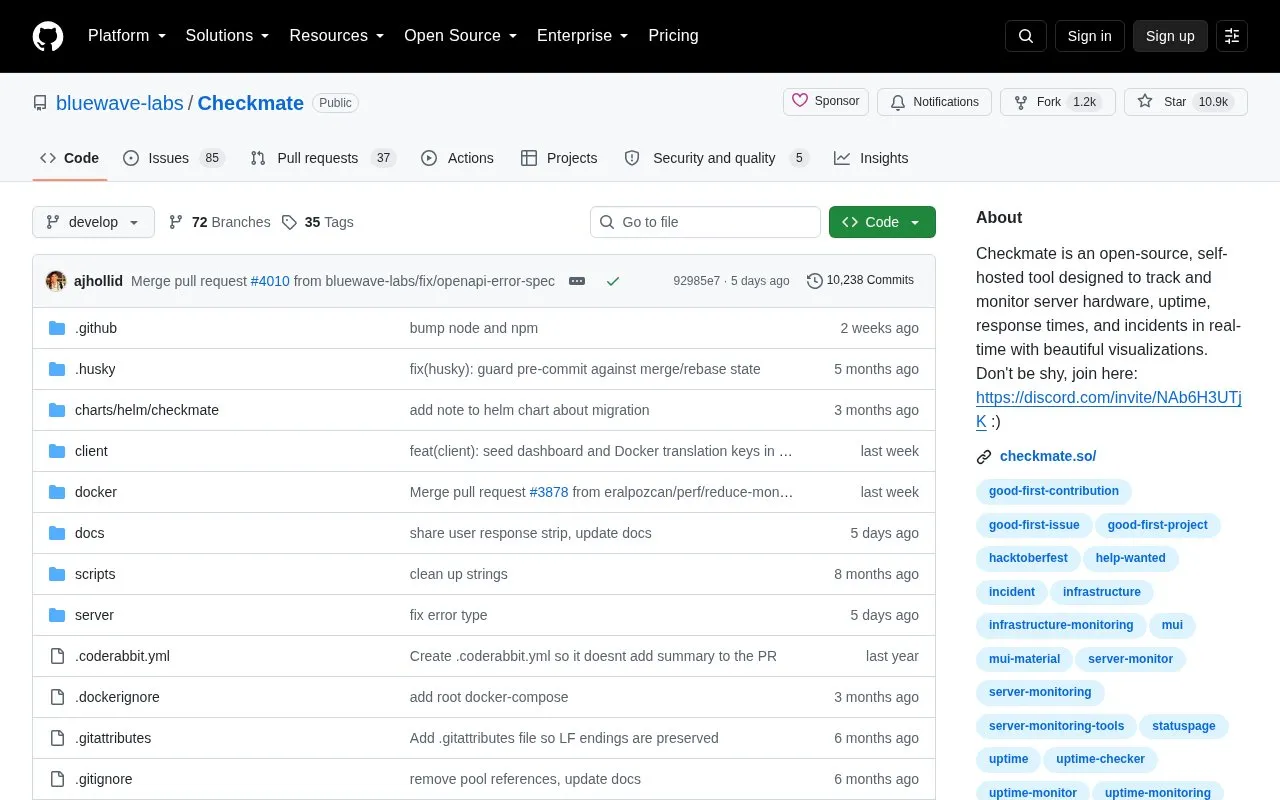Screen dimensions: 1280x800
Task: Select the help-wanted topic tag
Action: pos(1130,558)
